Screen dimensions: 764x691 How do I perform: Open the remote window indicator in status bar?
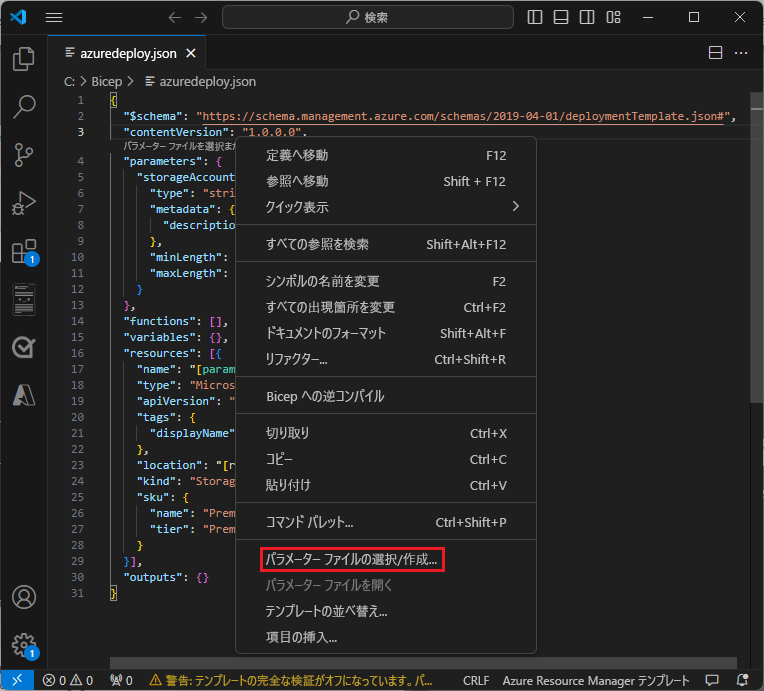click(17, 680)
